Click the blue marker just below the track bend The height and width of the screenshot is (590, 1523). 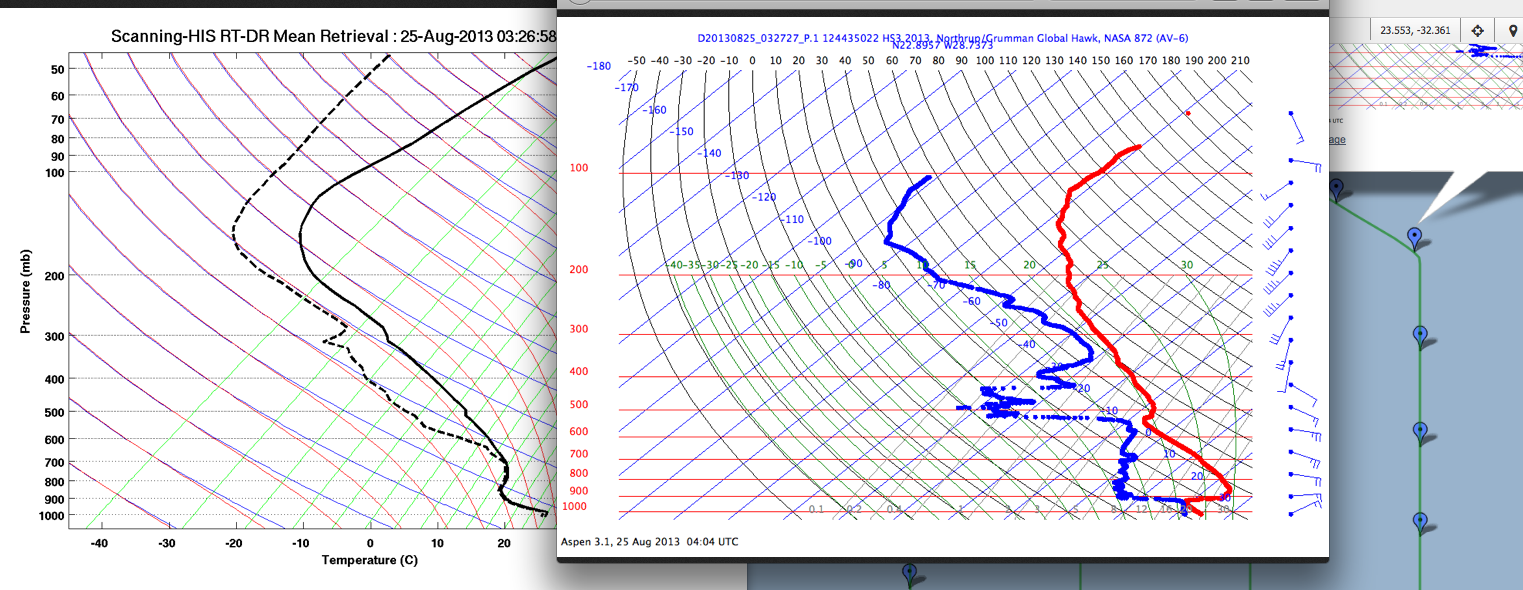tap(1418, 333)
